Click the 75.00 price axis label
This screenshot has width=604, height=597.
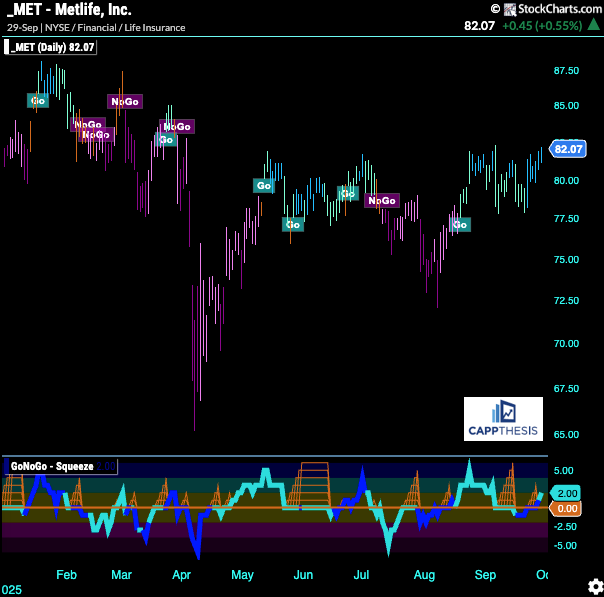point(566,260)
